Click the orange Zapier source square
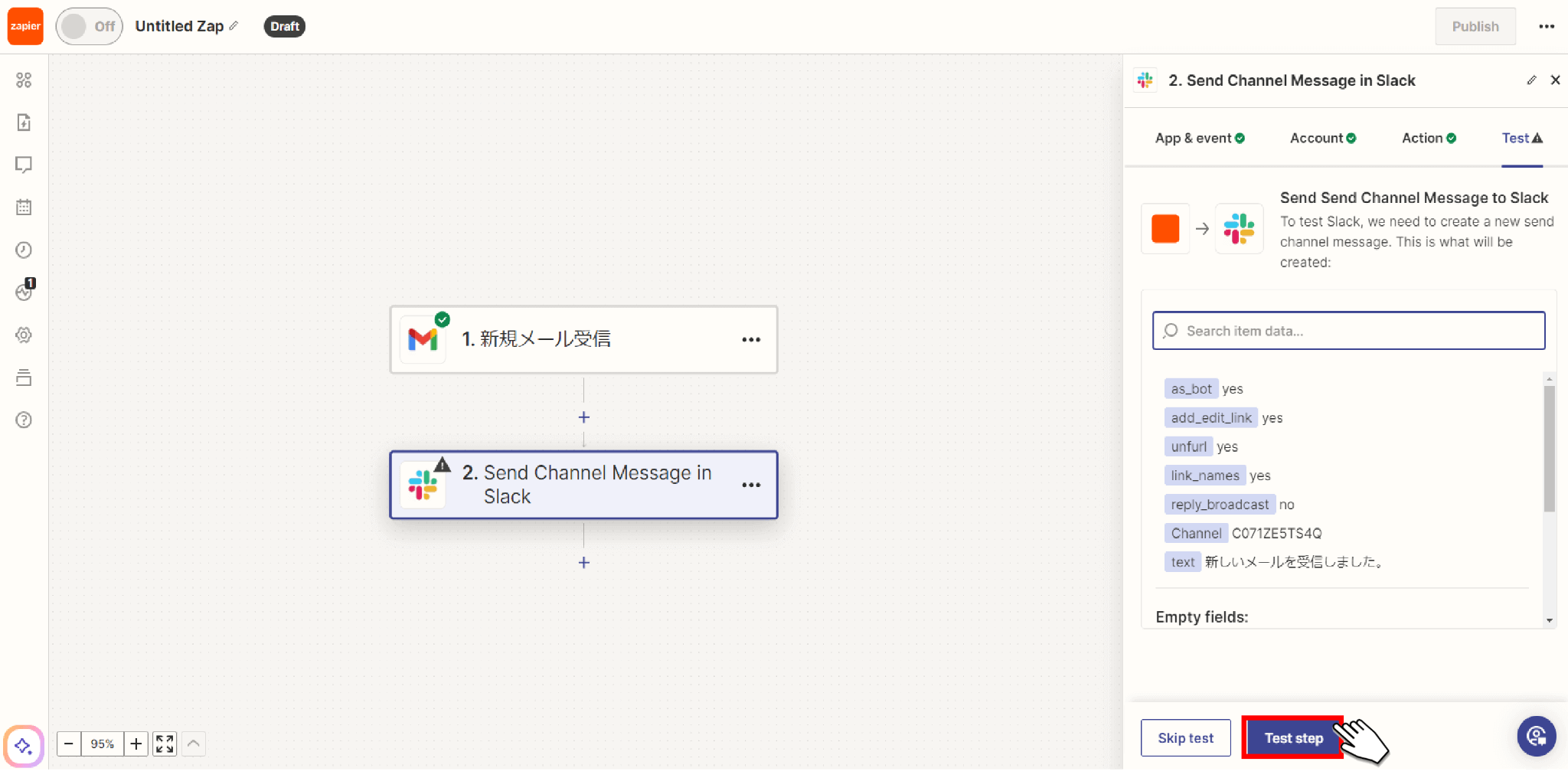 click(x=1165, y=229)
